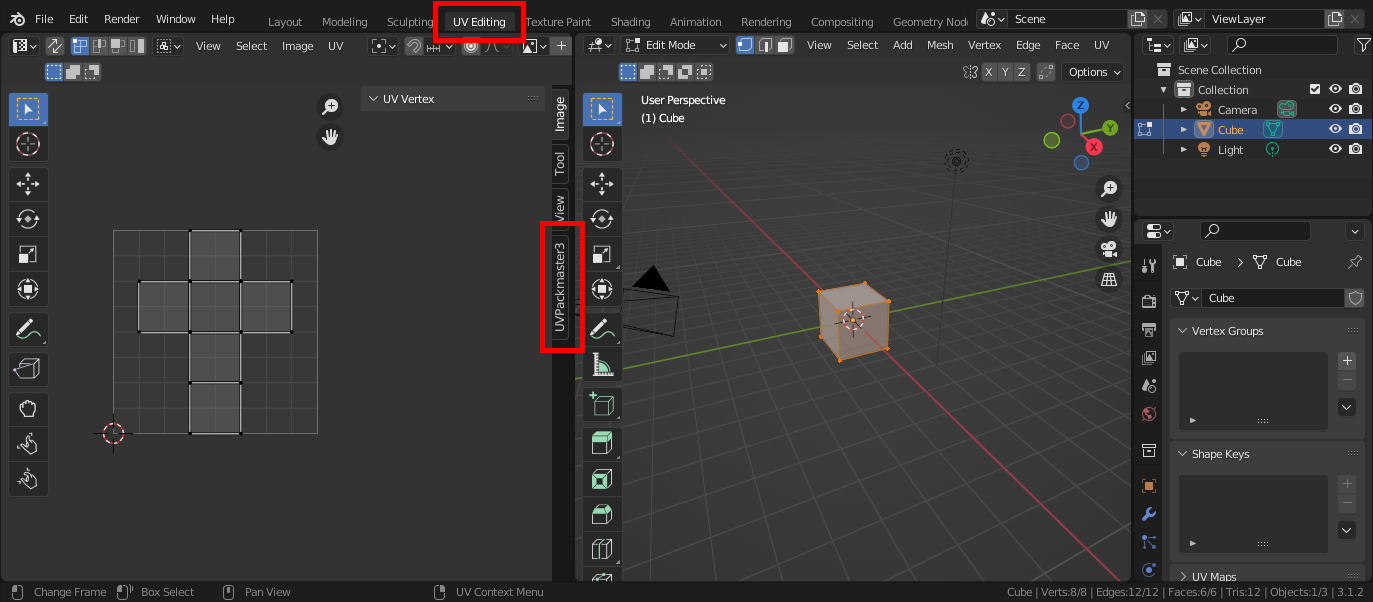Image resolution: width=1373 pixels, height=602 pixels.
Task: Uncheck the Collection exclude checkbox
Action: (x=1315, y=89)
